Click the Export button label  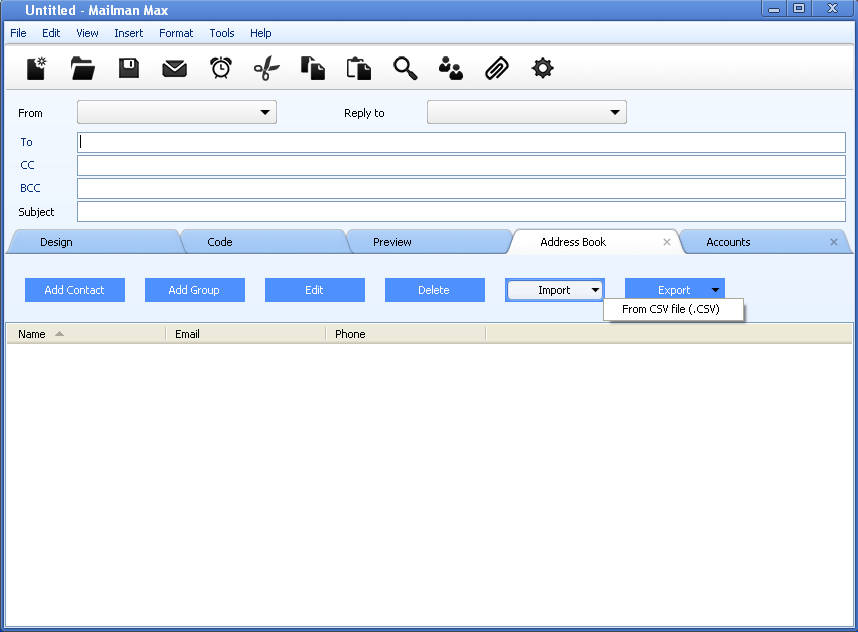pos(674,290)
